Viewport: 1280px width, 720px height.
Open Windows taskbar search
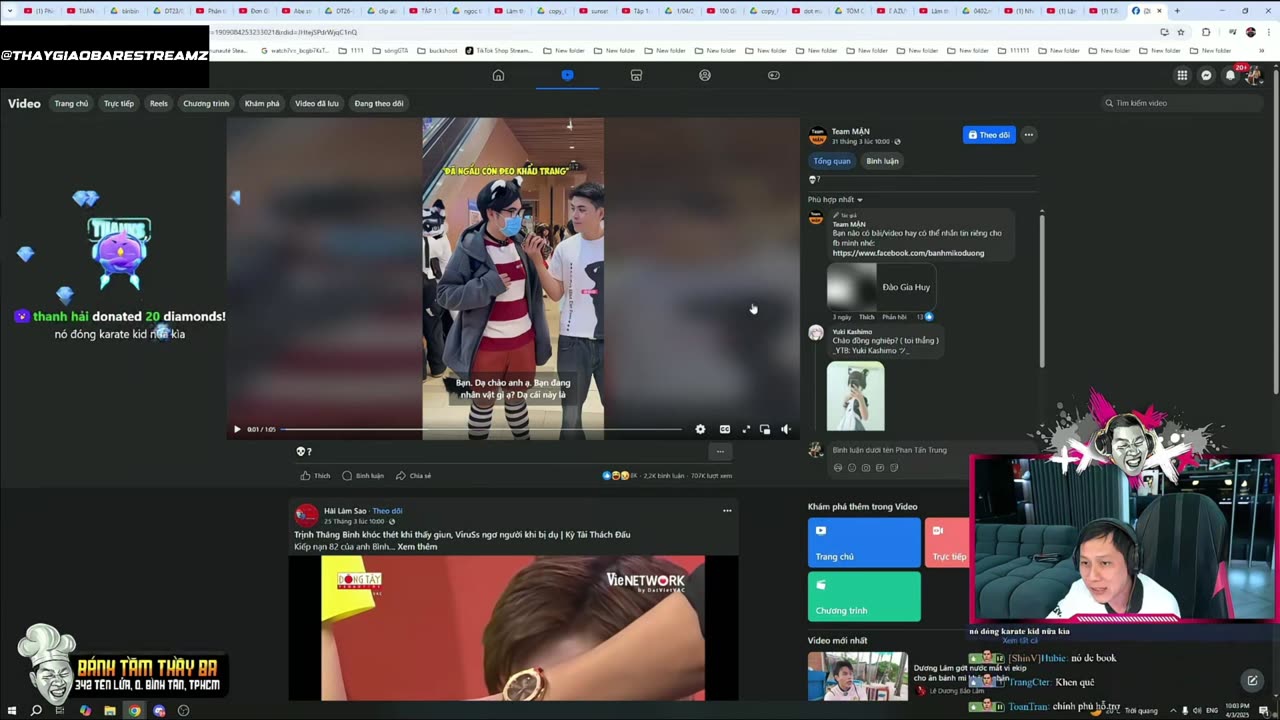coord(36,711)
